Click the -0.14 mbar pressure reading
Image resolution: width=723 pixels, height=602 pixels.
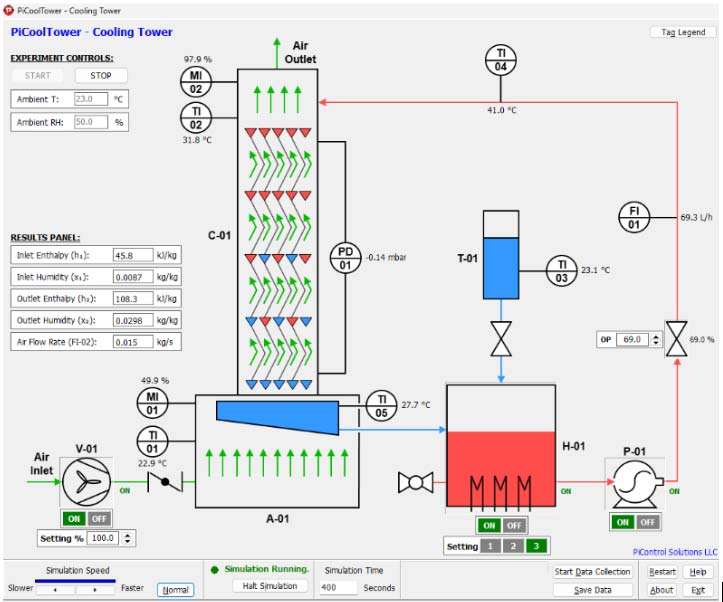click(386, 257)
